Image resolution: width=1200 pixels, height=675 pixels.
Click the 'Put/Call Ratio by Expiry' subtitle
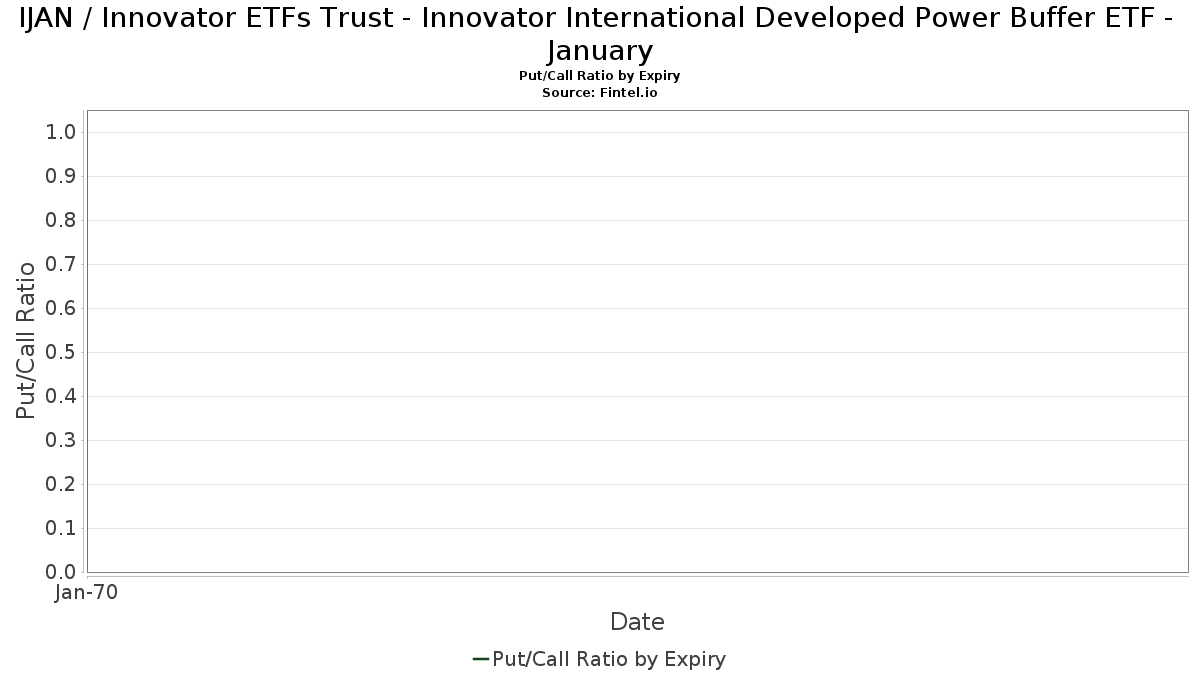600,76
